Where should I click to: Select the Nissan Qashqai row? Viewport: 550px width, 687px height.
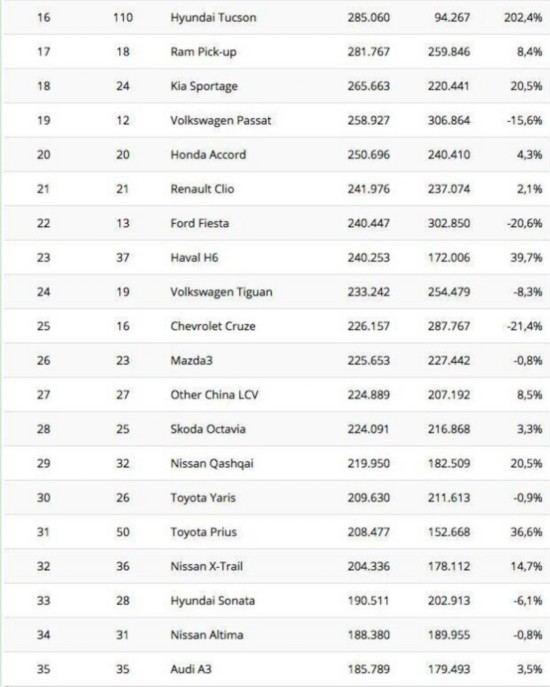(277, 464)
